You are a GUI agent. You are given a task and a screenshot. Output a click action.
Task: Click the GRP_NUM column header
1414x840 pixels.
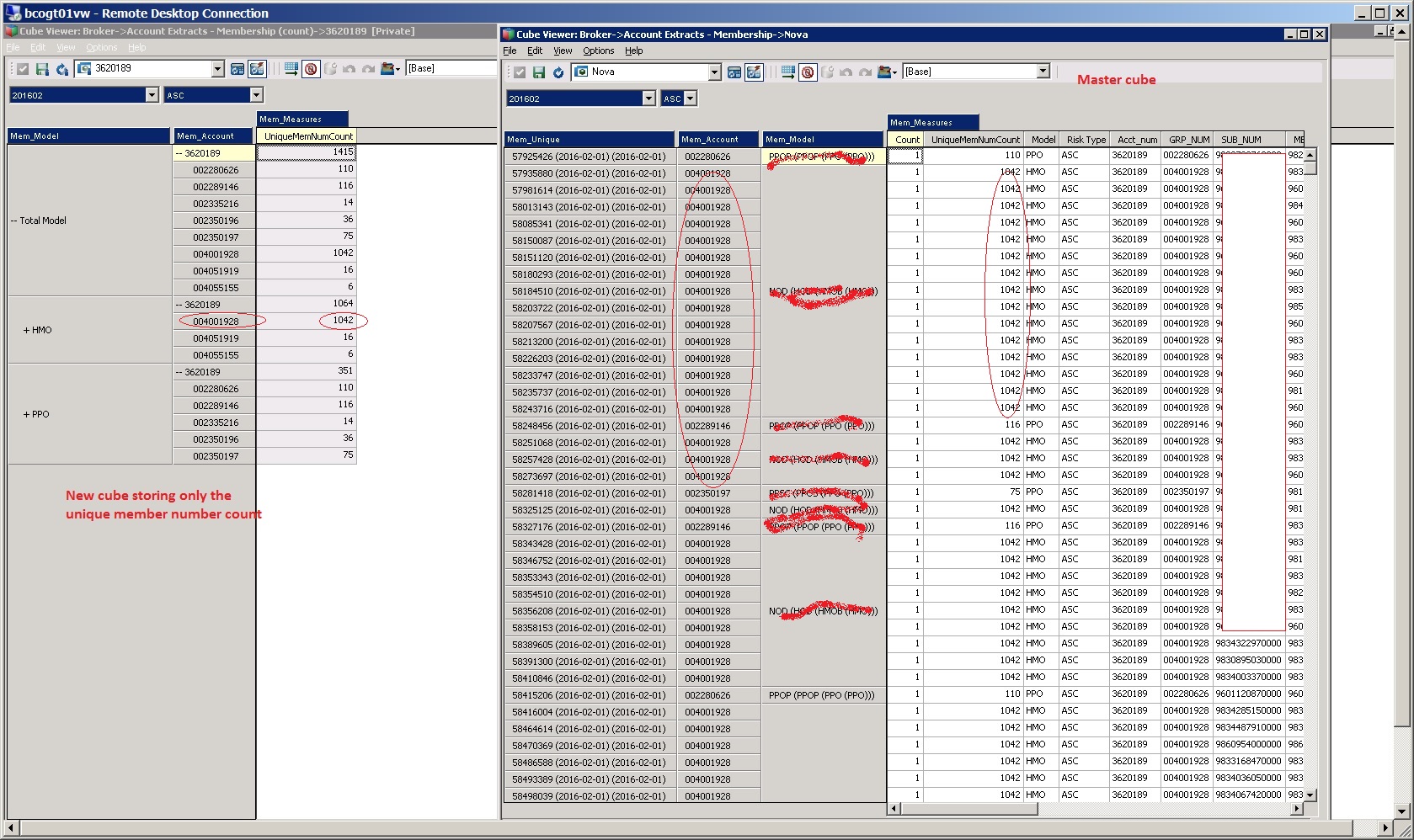(1188, 140)
